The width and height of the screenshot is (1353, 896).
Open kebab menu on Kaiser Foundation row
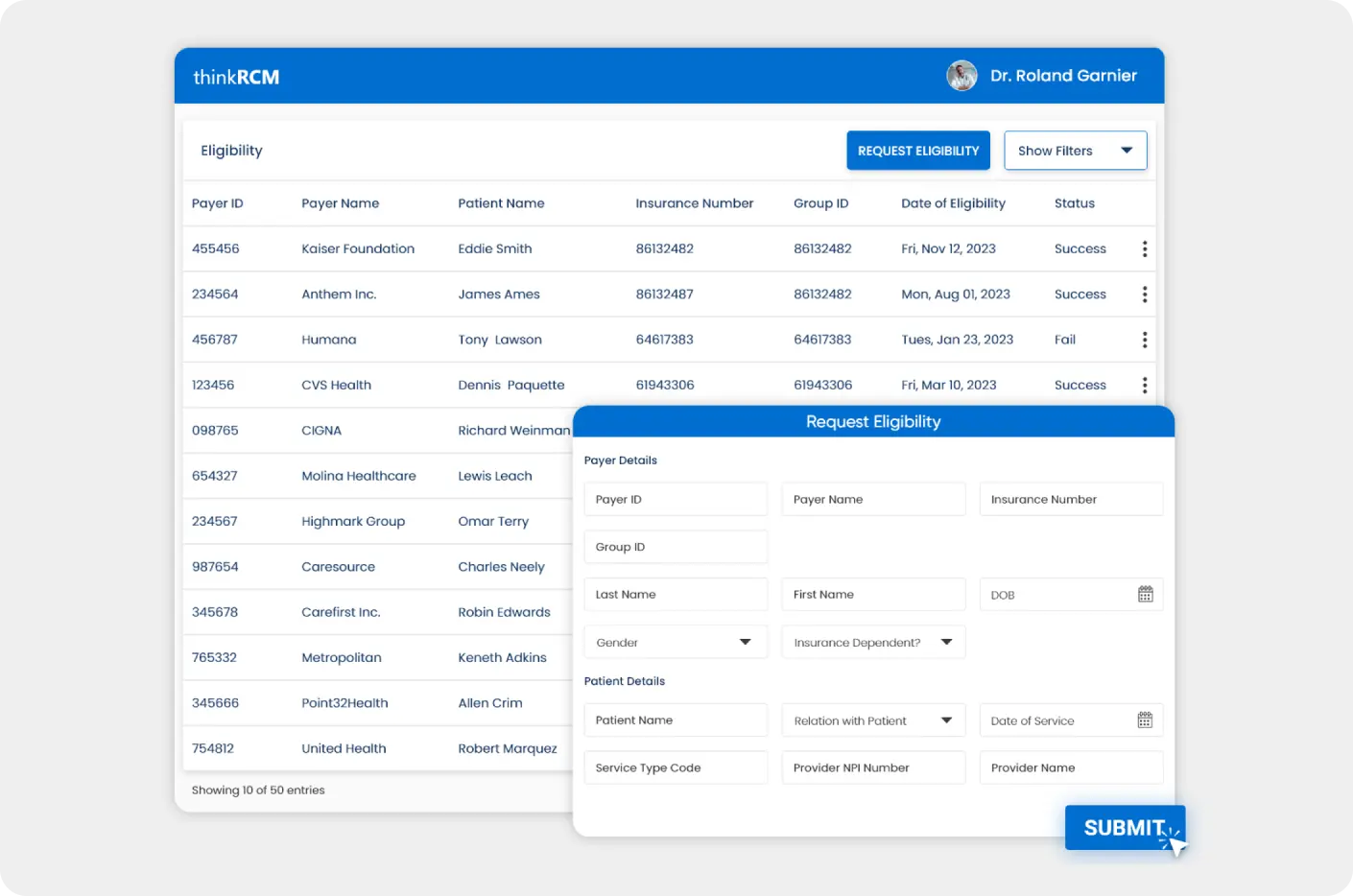pos(1144,248)
